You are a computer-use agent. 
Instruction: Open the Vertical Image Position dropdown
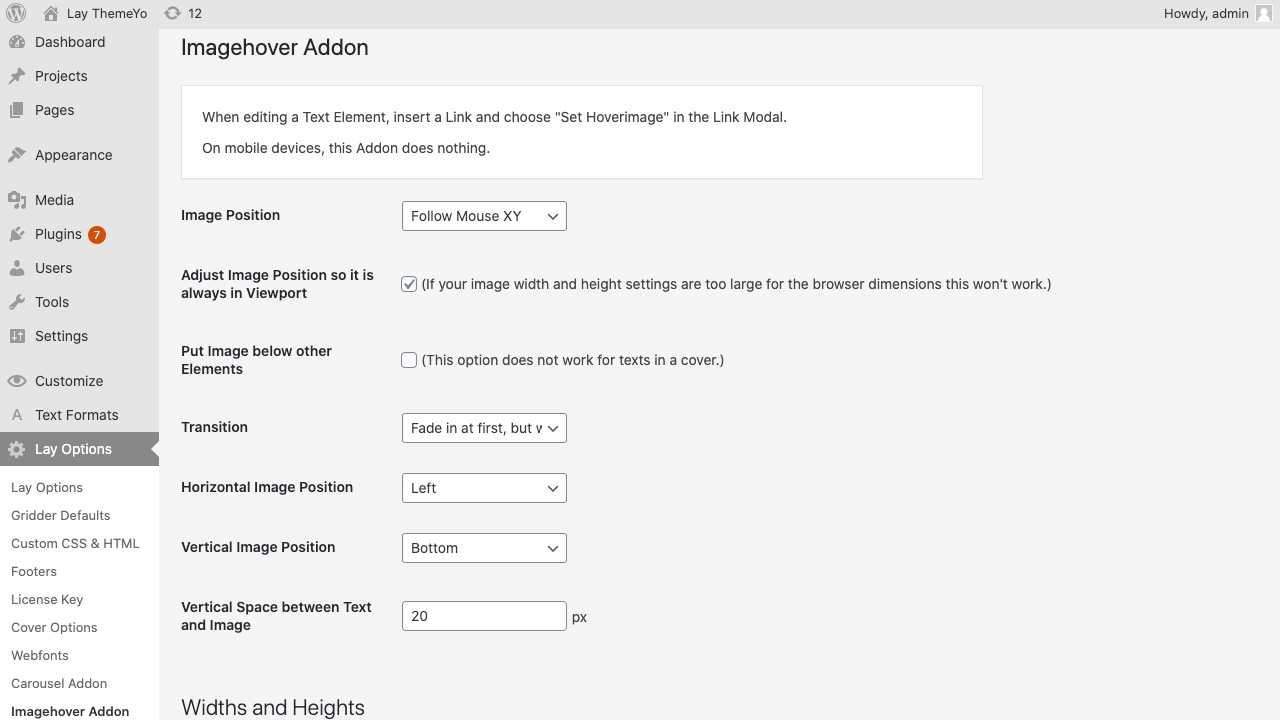484,548
